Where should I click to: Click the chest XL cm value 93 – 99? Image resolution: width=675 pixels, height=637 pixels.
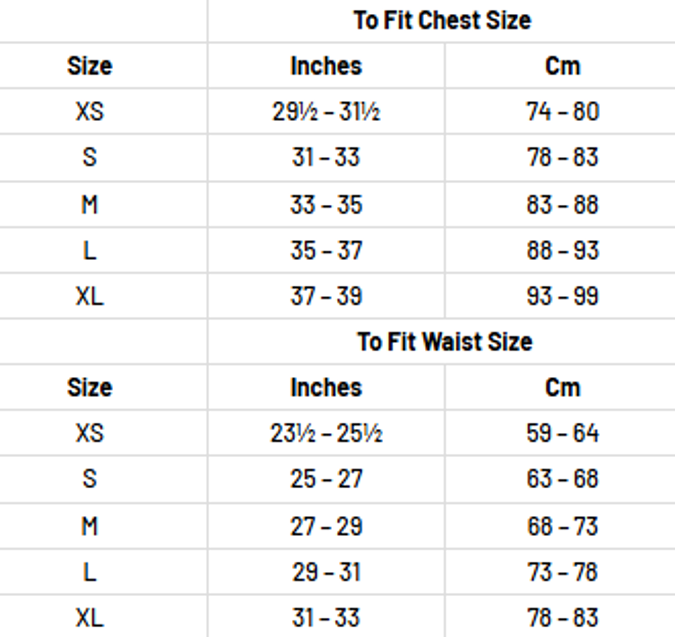point(562,296)
